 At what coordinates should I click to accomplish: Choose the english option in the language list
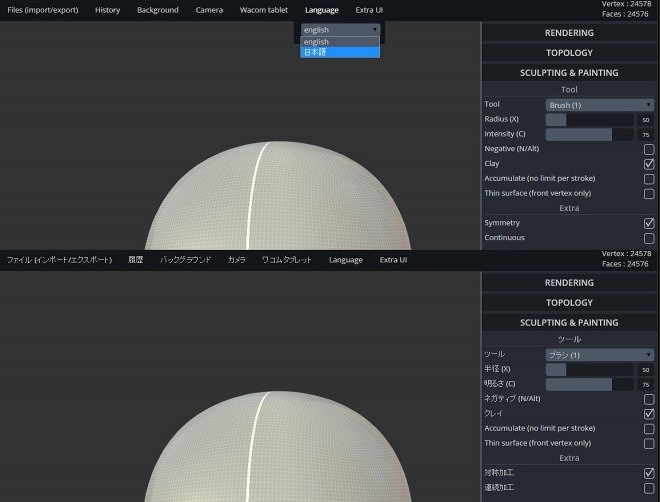pos(340,42)
